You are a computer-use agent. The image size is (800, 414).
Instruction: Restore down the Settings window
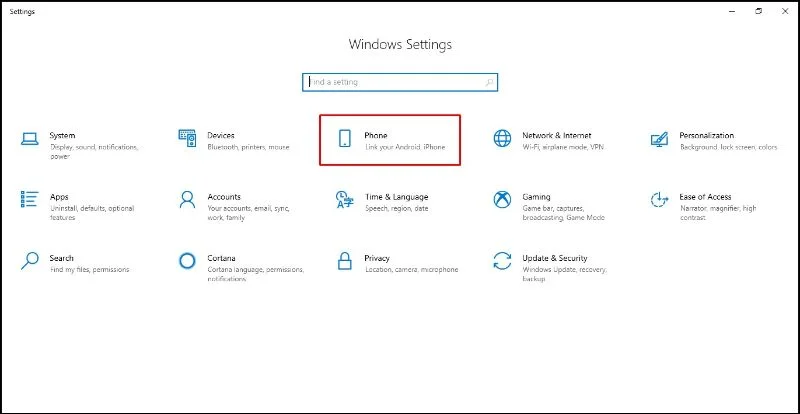pos(759,11)
